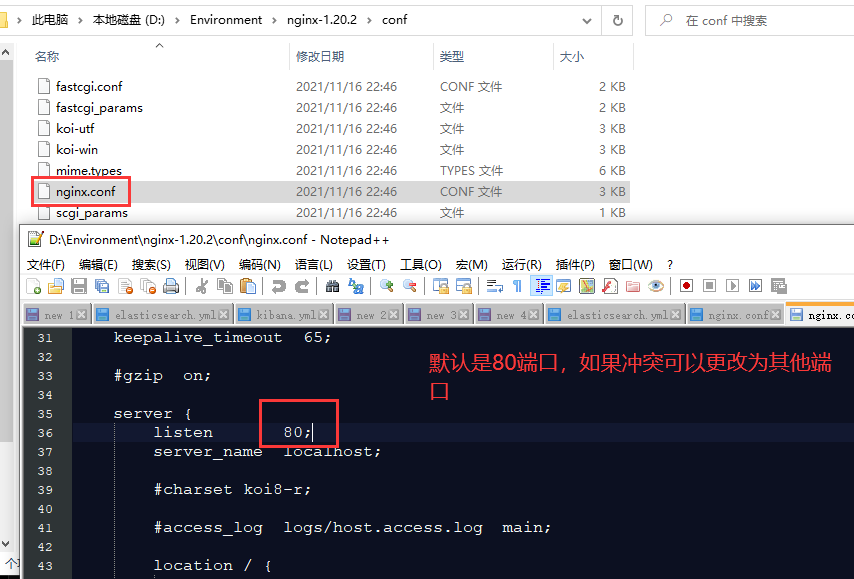Toggle synchronized vertical scrolling

(x=440, y=286)
